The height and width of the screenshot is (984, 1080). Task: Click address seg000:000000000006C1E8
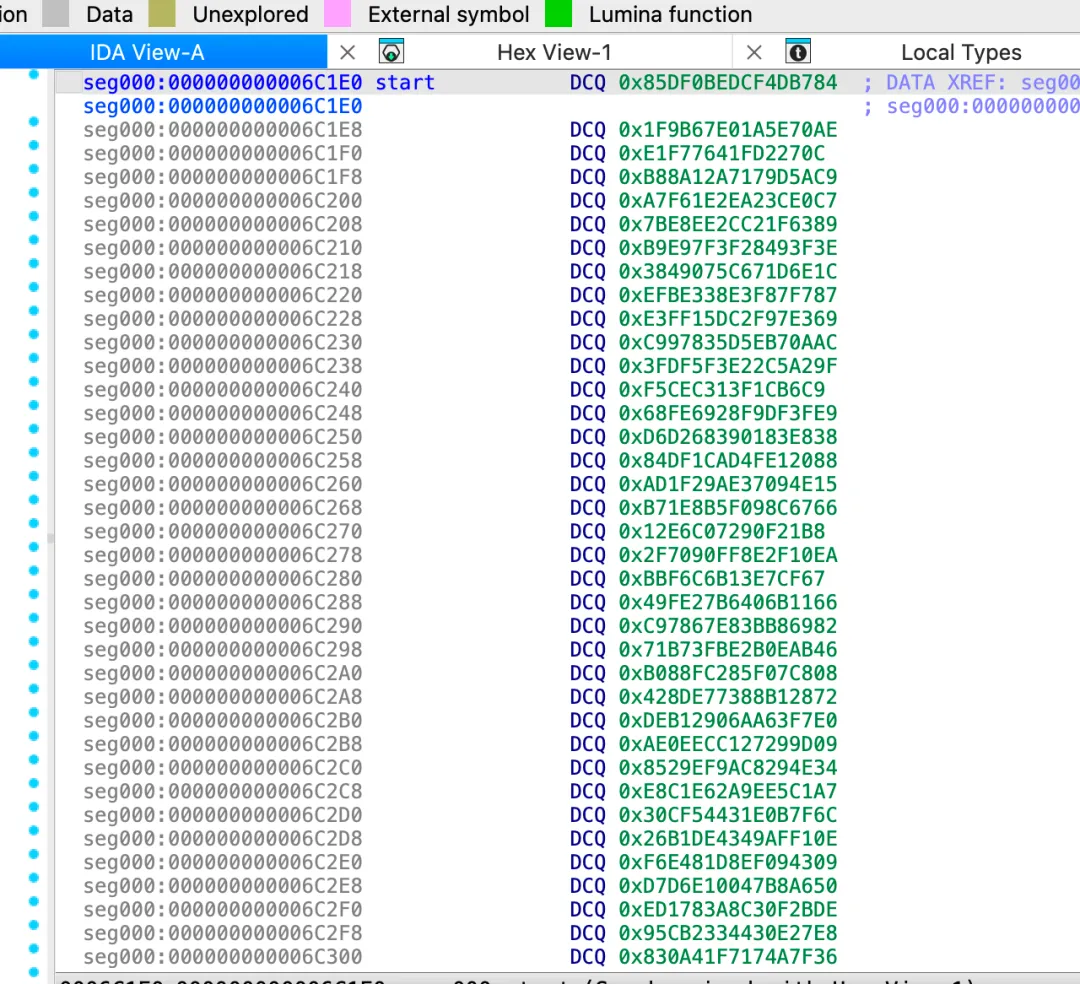tap(222, 129)
